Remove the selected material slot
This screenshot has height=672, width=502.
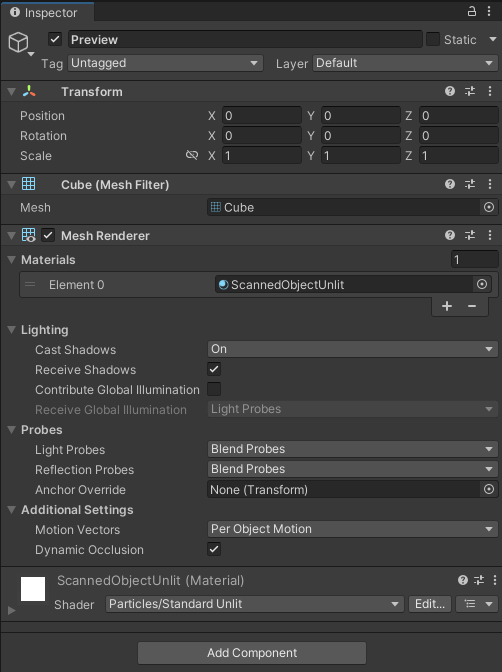coord(472,306)
